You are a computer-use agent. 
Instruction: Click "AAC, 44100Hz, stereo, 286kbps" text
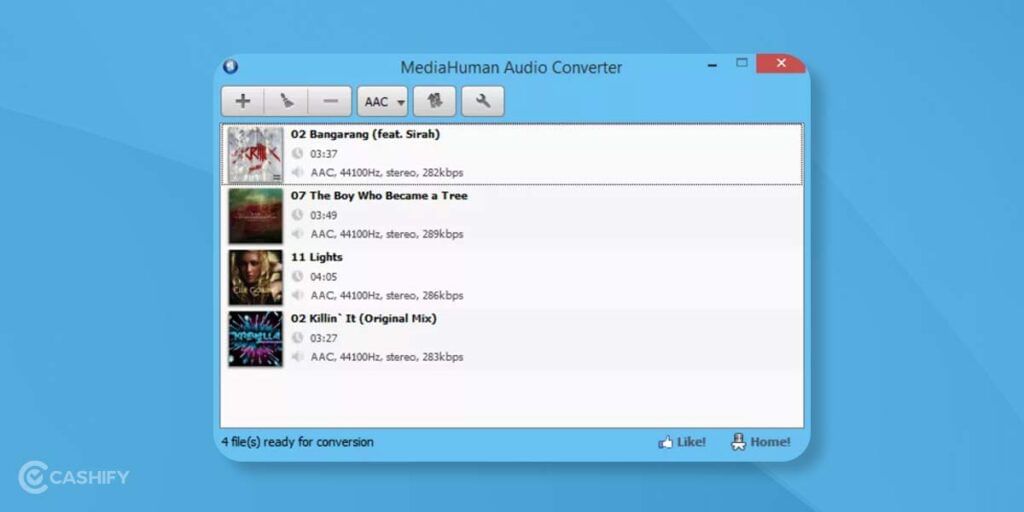[x=387, y=296]
